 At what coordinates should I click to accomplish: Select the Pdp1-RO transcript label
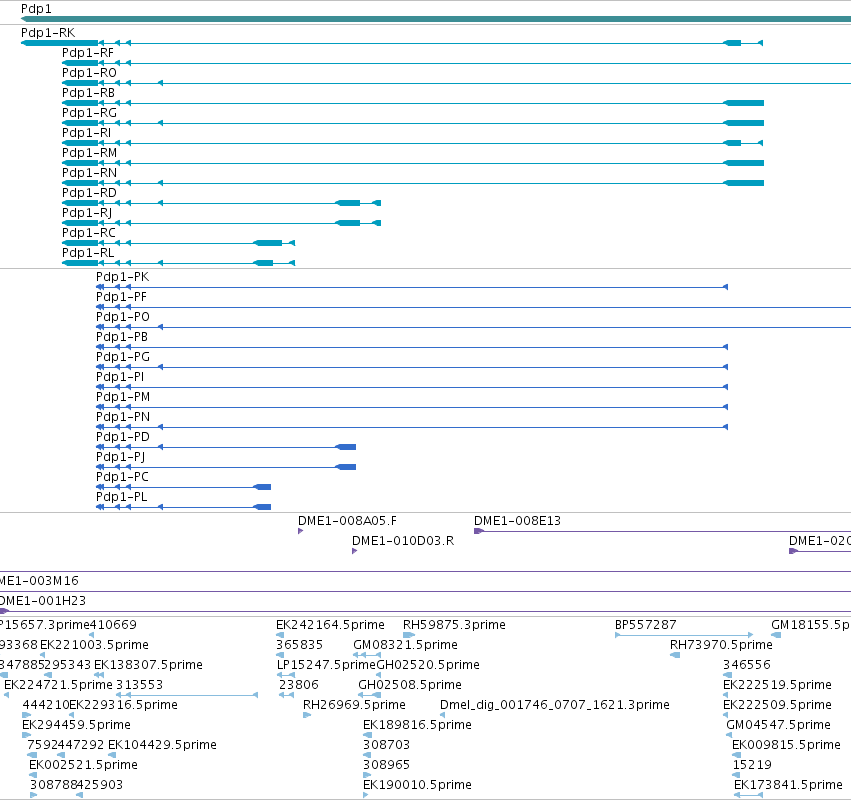point(89,73)
